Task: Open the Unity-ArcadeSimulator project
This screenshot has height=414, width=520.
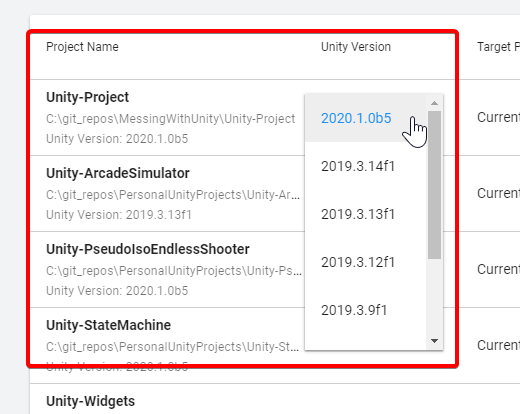Action: (118, 173)
